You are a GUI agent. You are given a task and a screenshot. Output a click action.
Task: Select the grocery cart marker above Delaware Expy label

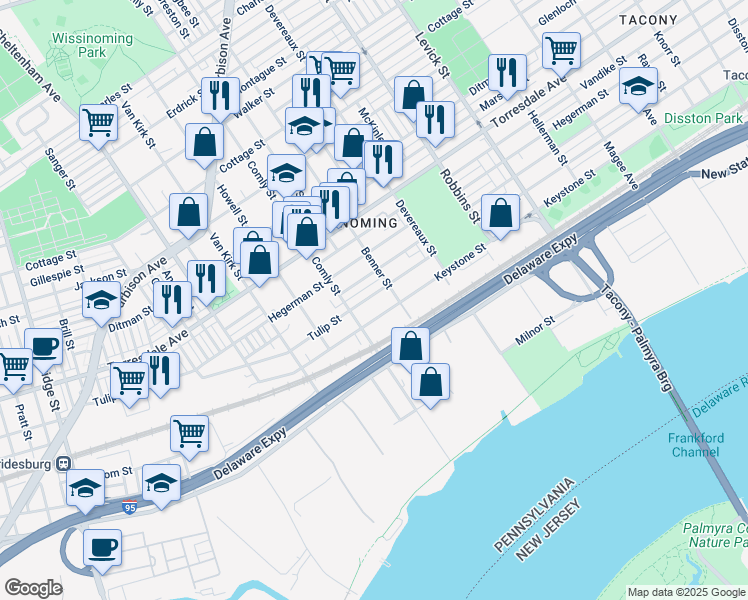point(189,435)
